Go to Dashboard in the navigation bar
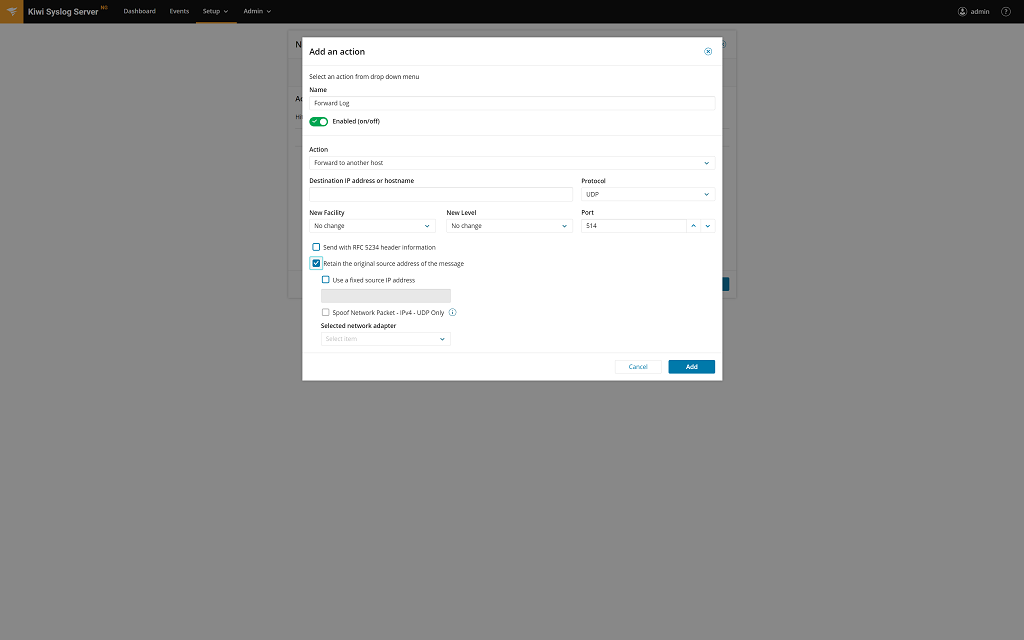Screen dimensions: 1024x640 (x=140, y=11)
